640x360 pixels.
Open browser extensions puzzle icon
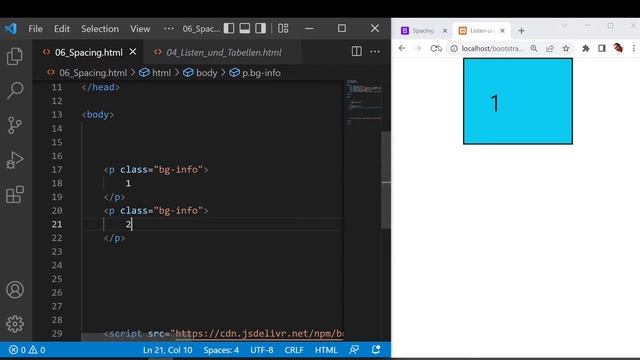pos(586,48)
